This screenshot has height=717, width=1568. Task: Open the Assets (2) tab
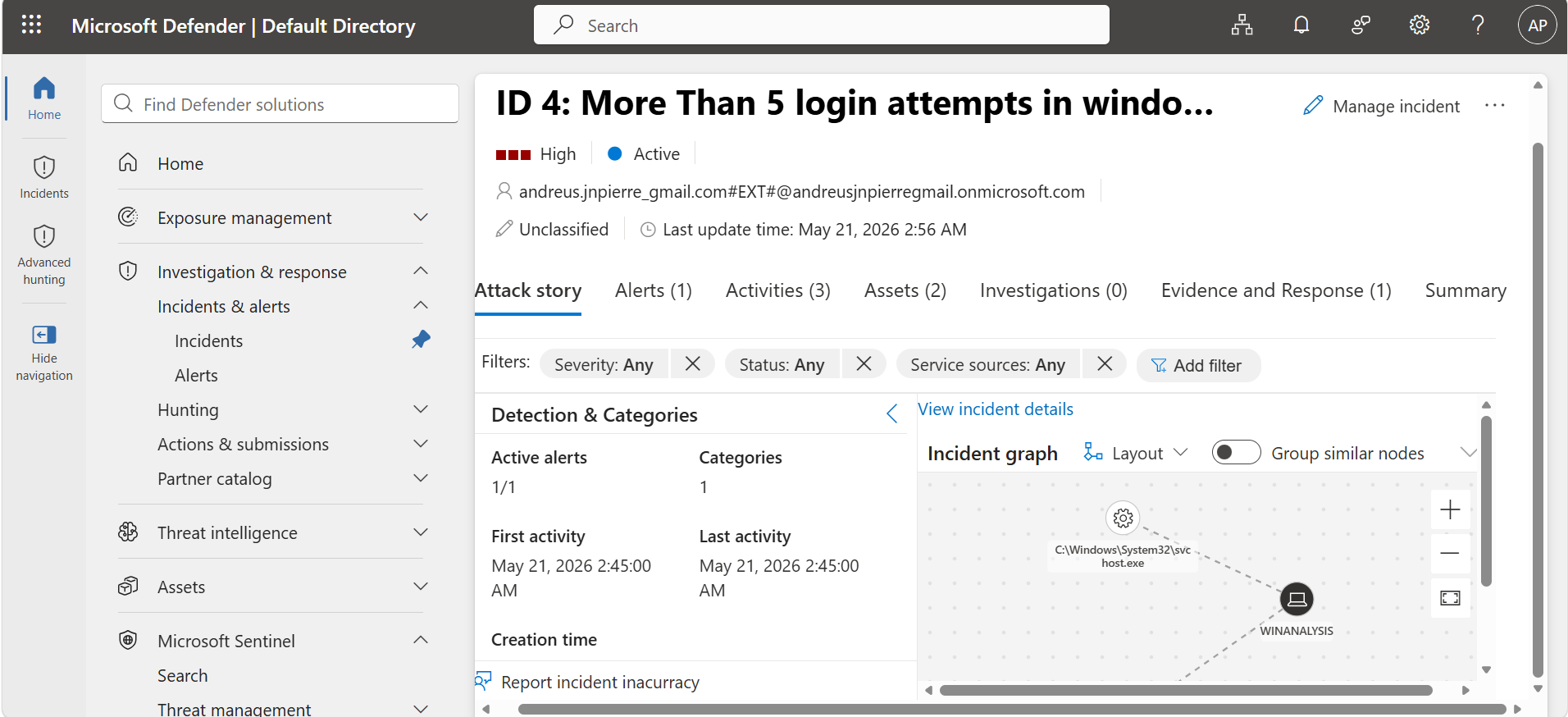click(x=905, y=290)
